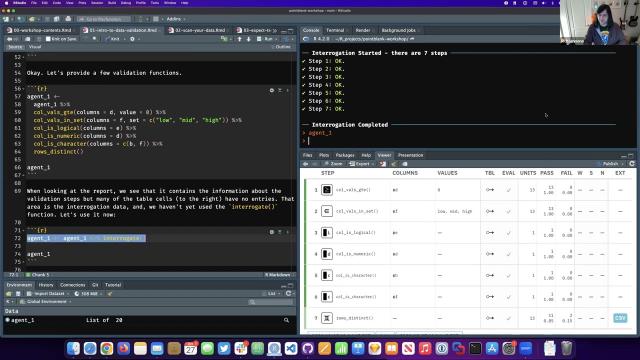Run the chunk at line 71
This screenshot has width=640, height=360.
(287, 232)
